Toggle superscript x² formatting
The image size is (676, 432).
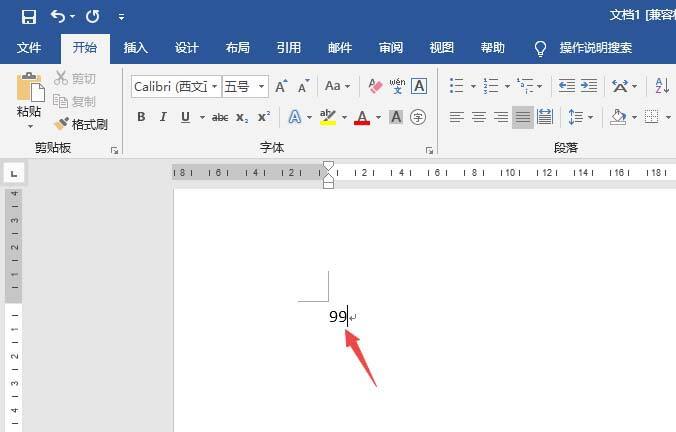click(x=264, y=117)
